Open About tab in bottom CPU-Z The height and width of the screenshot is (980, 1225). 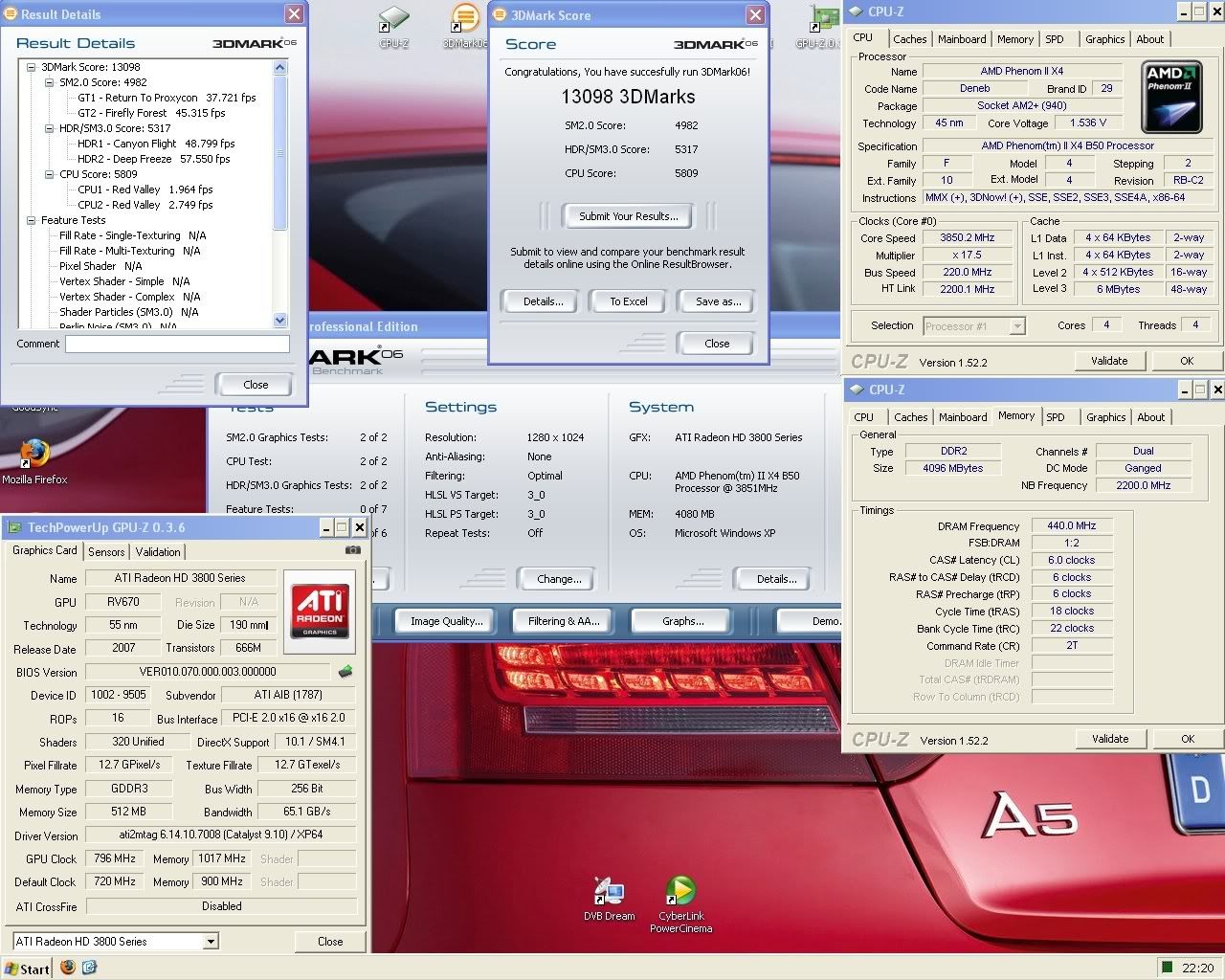(x=1150, y=417)
